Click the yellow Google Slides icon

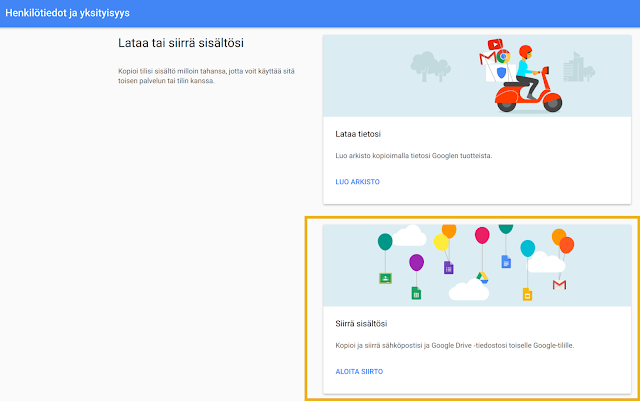click(x=527, y=293)
